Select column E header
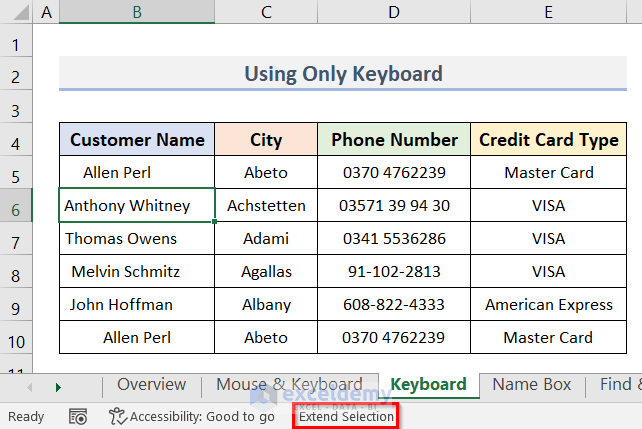This screenshot has height=429, width=642. (x=549, y=12)
